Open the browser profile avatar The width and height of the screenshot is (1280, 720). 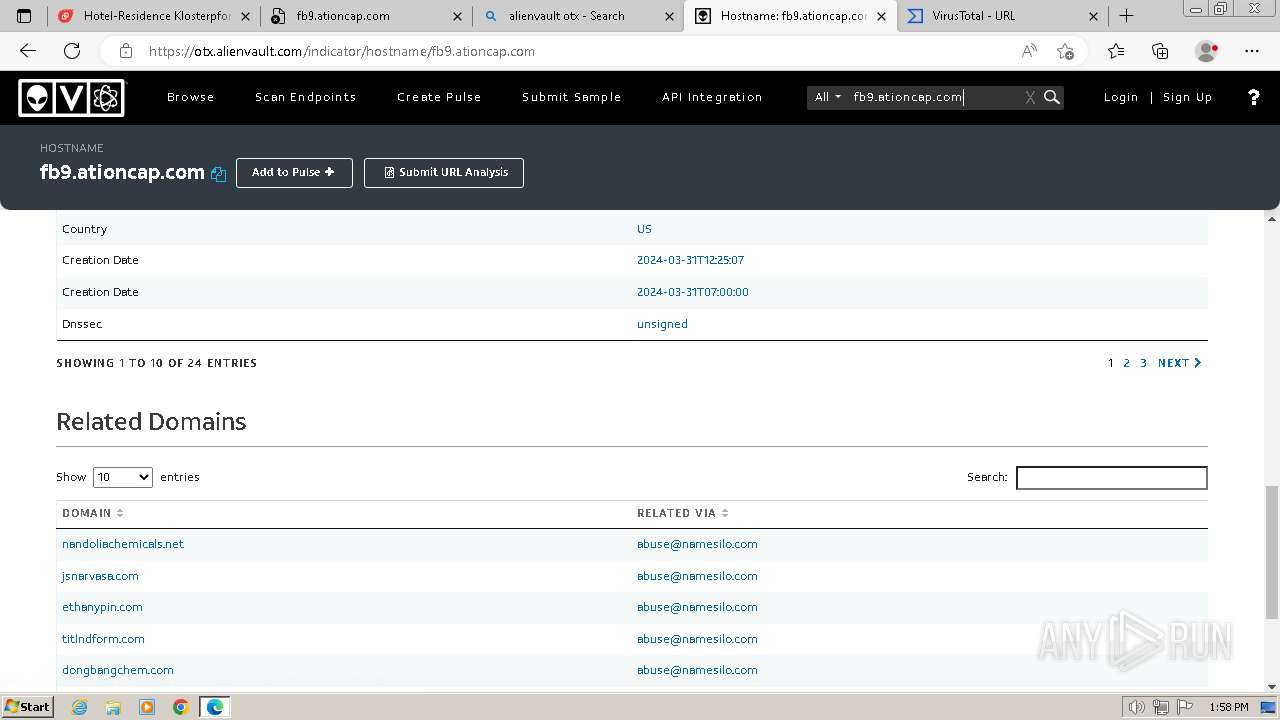[1206, 51]
